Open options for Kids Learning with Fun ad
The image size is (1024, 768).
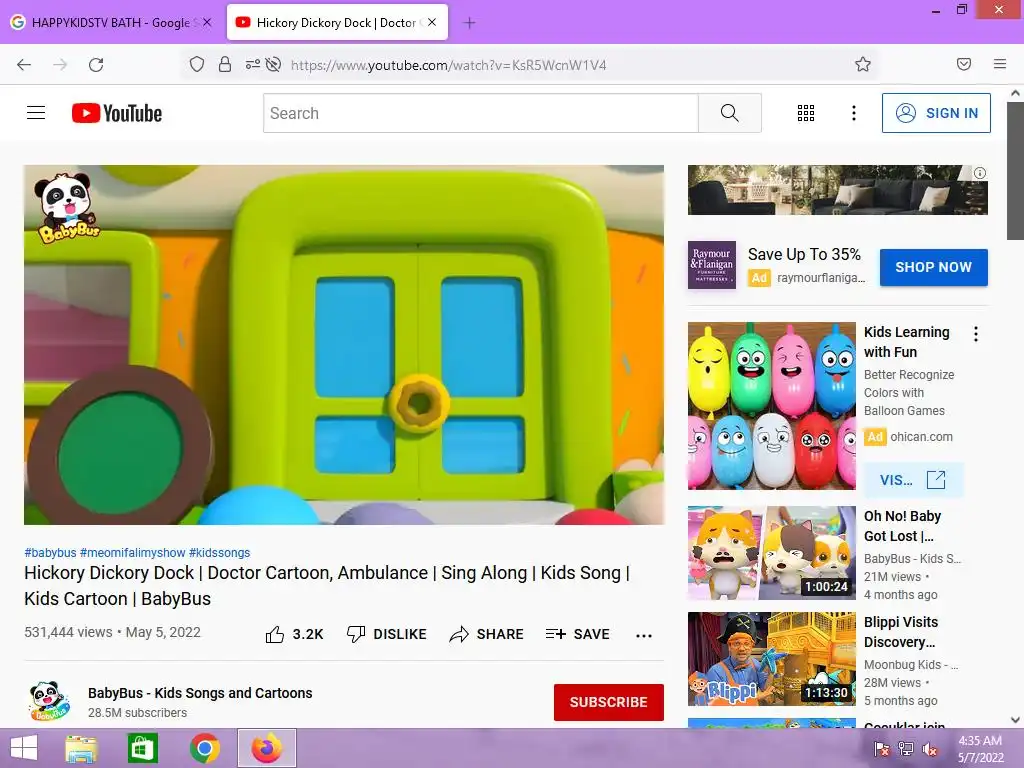click(976, 334)
